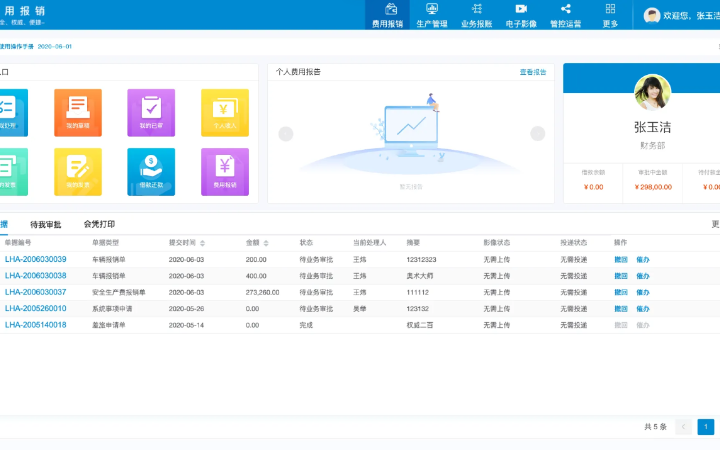The image size is (720, 450).
Task: Open the green invoice tile at left edge
Action: click(13, 172)
